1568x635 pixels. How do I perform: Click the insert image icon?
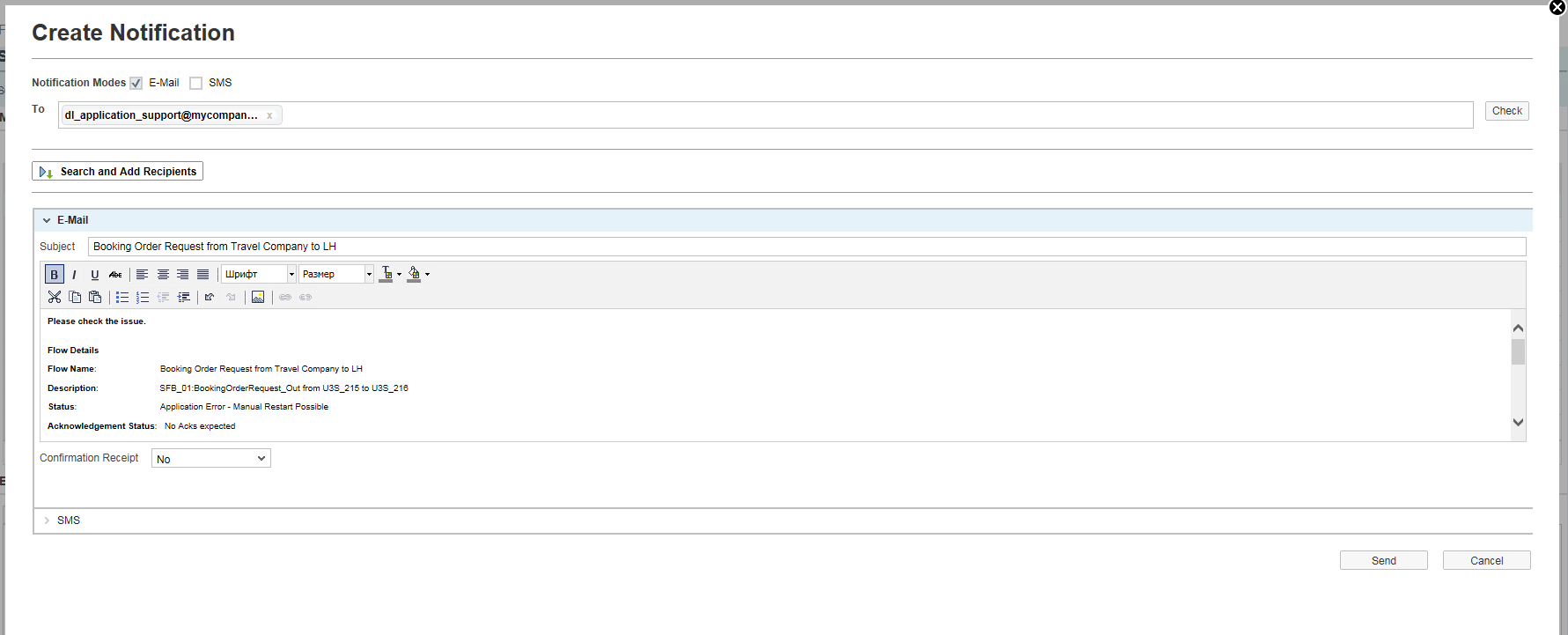pos(258,298)
